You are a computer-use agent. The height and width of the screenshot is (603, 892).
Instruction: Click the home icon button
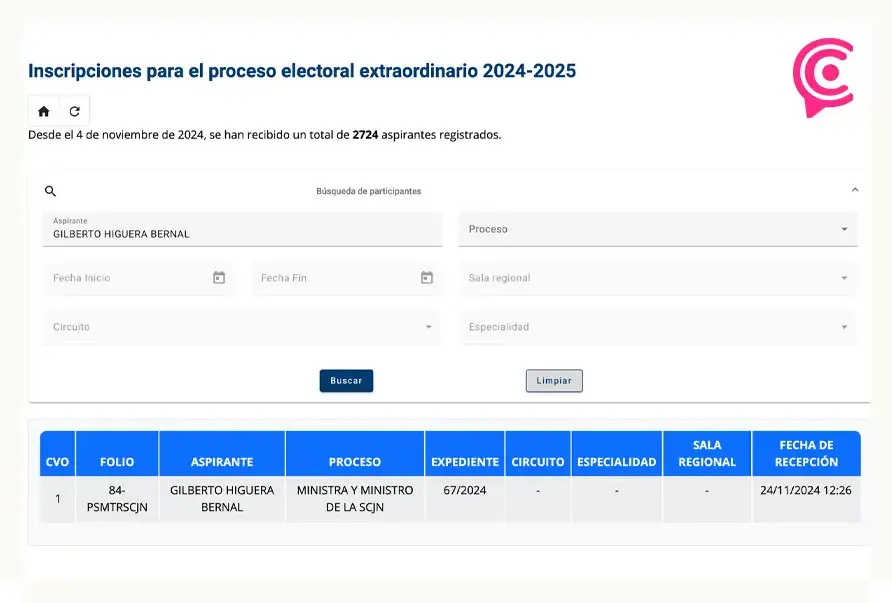pos(44,111)
